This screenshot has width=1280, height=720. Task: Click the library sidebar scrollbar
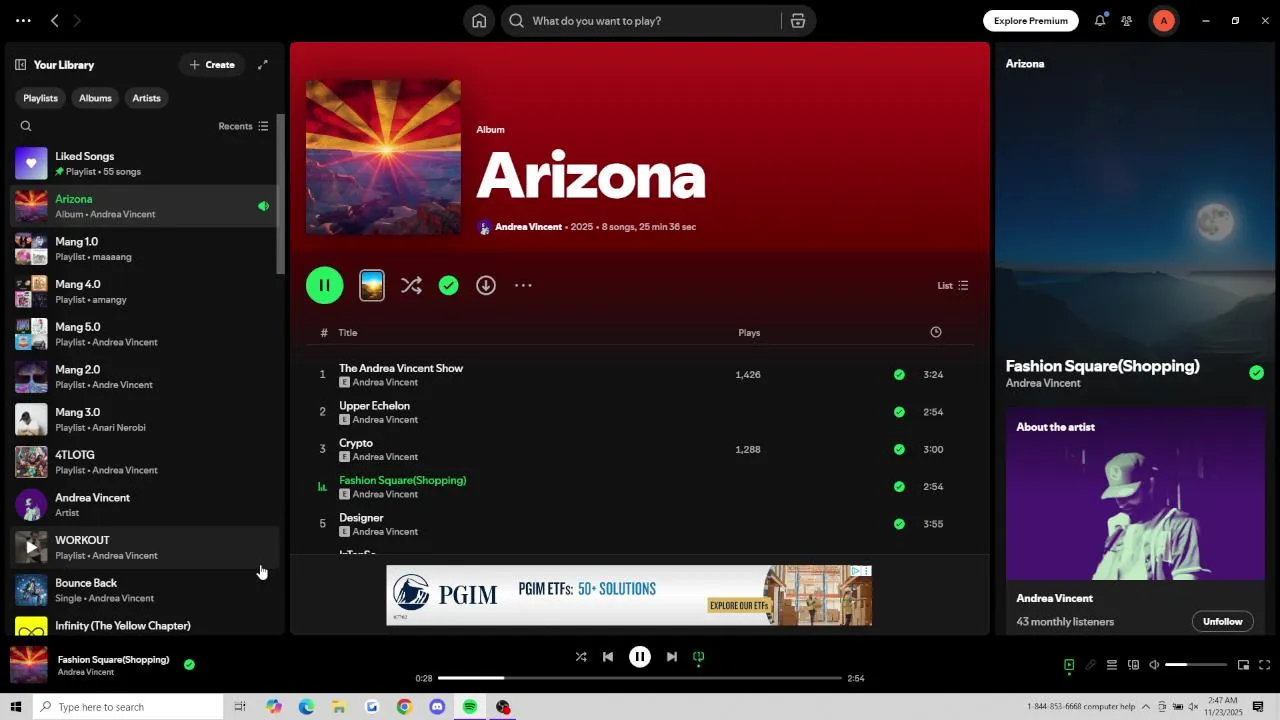(281, 195)
